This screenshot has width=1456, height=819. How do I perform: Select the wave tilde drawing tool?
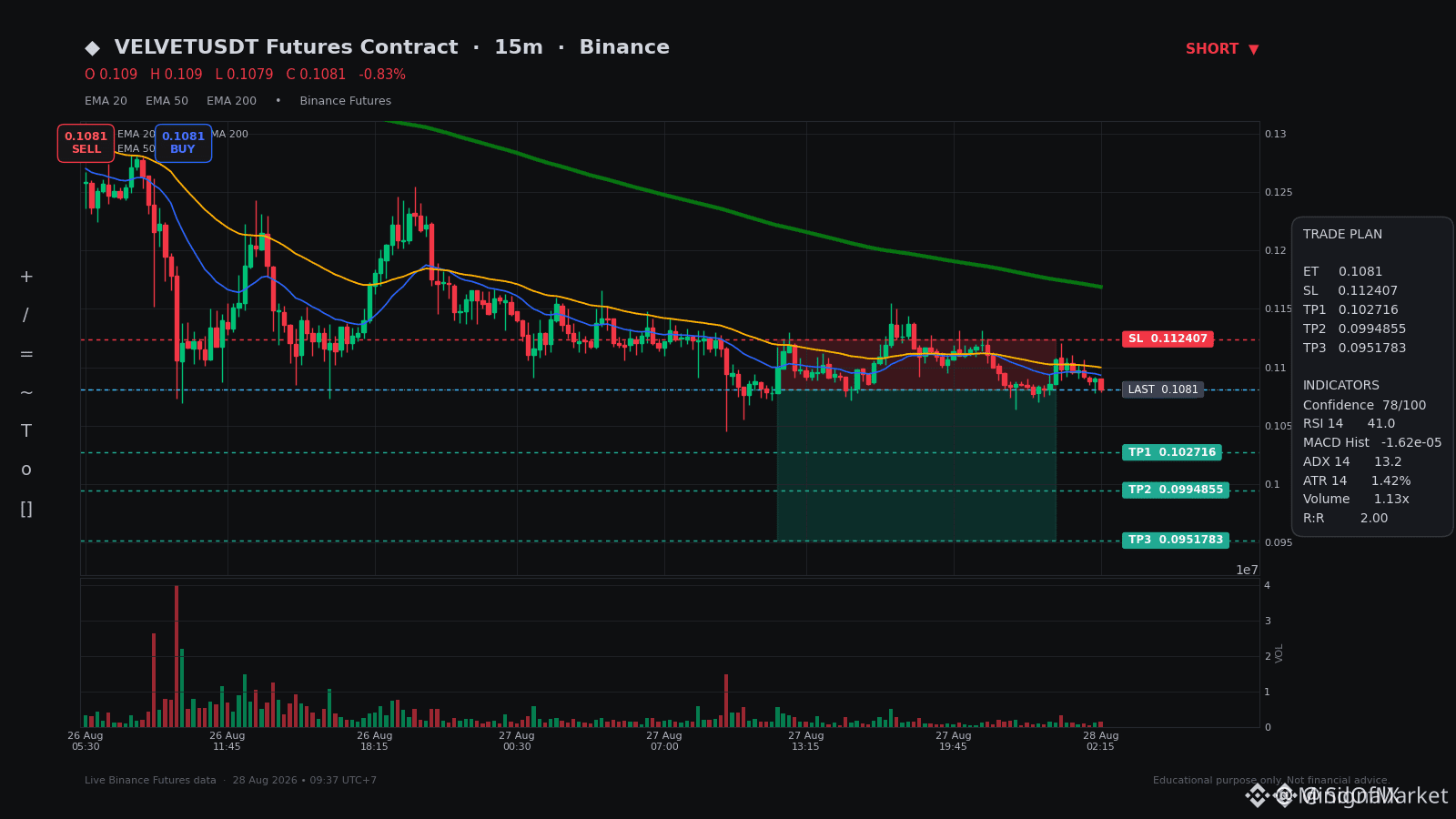(26, 392)
